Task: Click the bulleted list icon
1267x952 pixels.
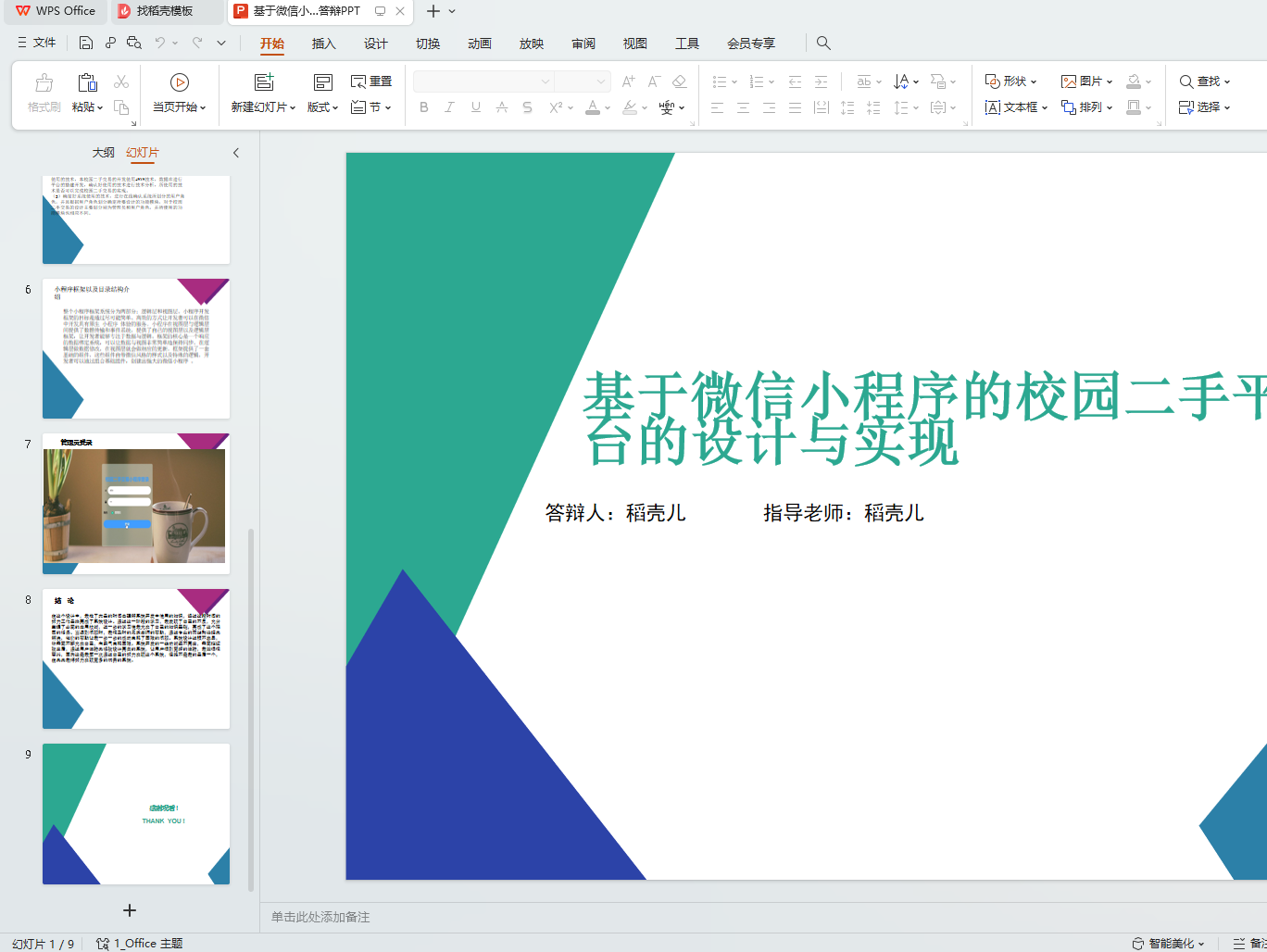Action: click(x=720, y=81)
